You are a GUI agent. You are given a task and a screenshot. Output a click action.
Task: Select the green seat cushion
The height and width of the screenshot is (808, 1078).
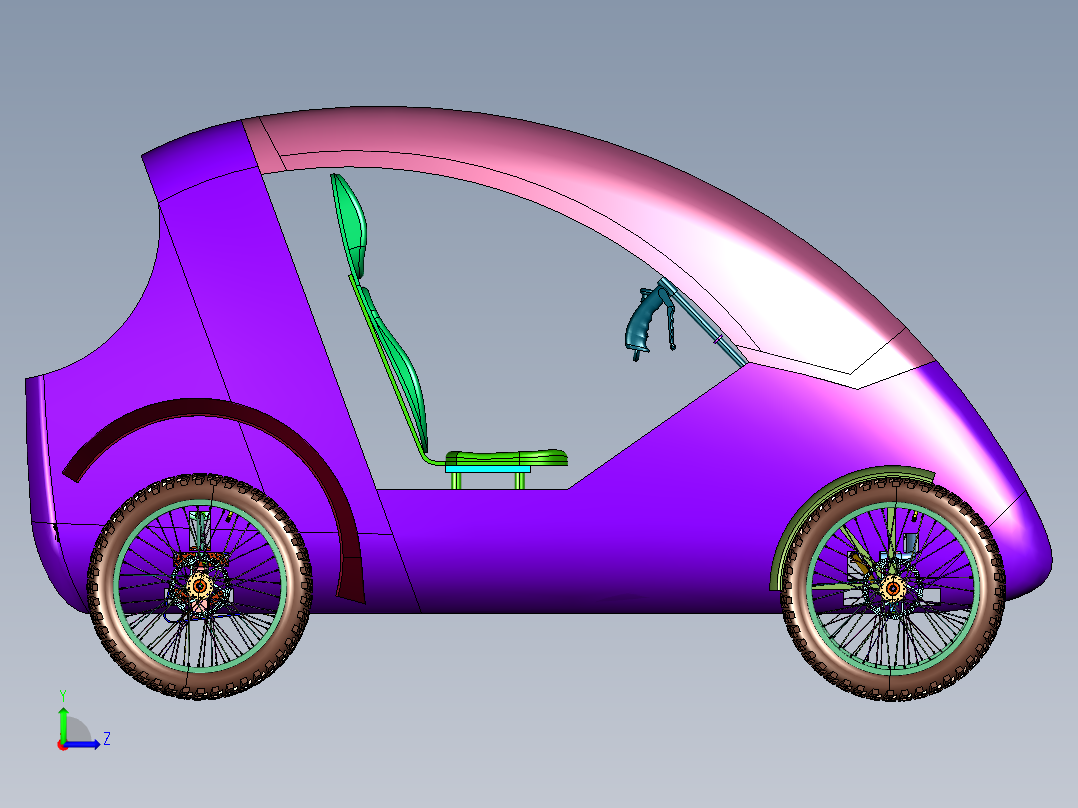coord(507,457)
